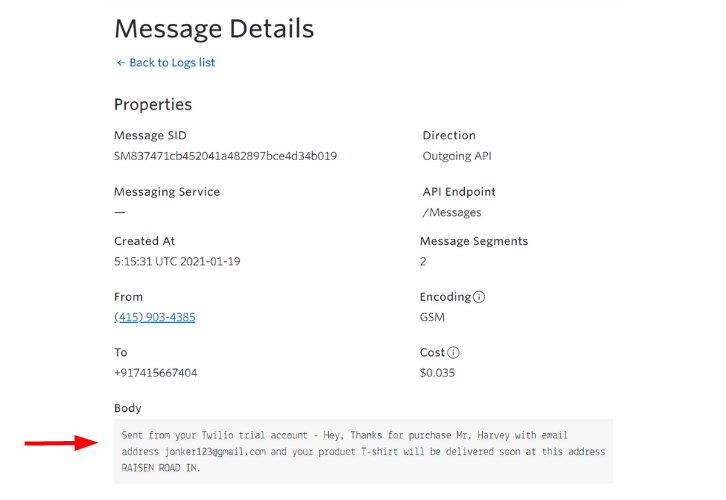Select the Message SID value text
The height and width of the screenshot is (500, 726).
coord(225,156)
